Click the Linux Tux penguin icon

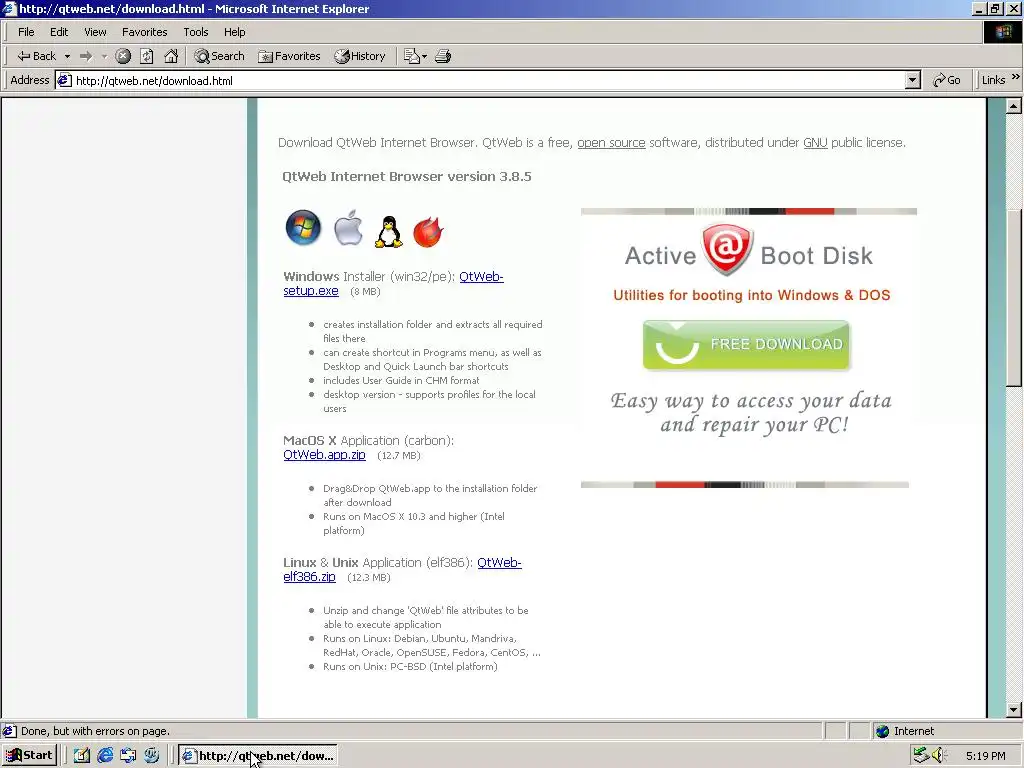coord(389,231)
